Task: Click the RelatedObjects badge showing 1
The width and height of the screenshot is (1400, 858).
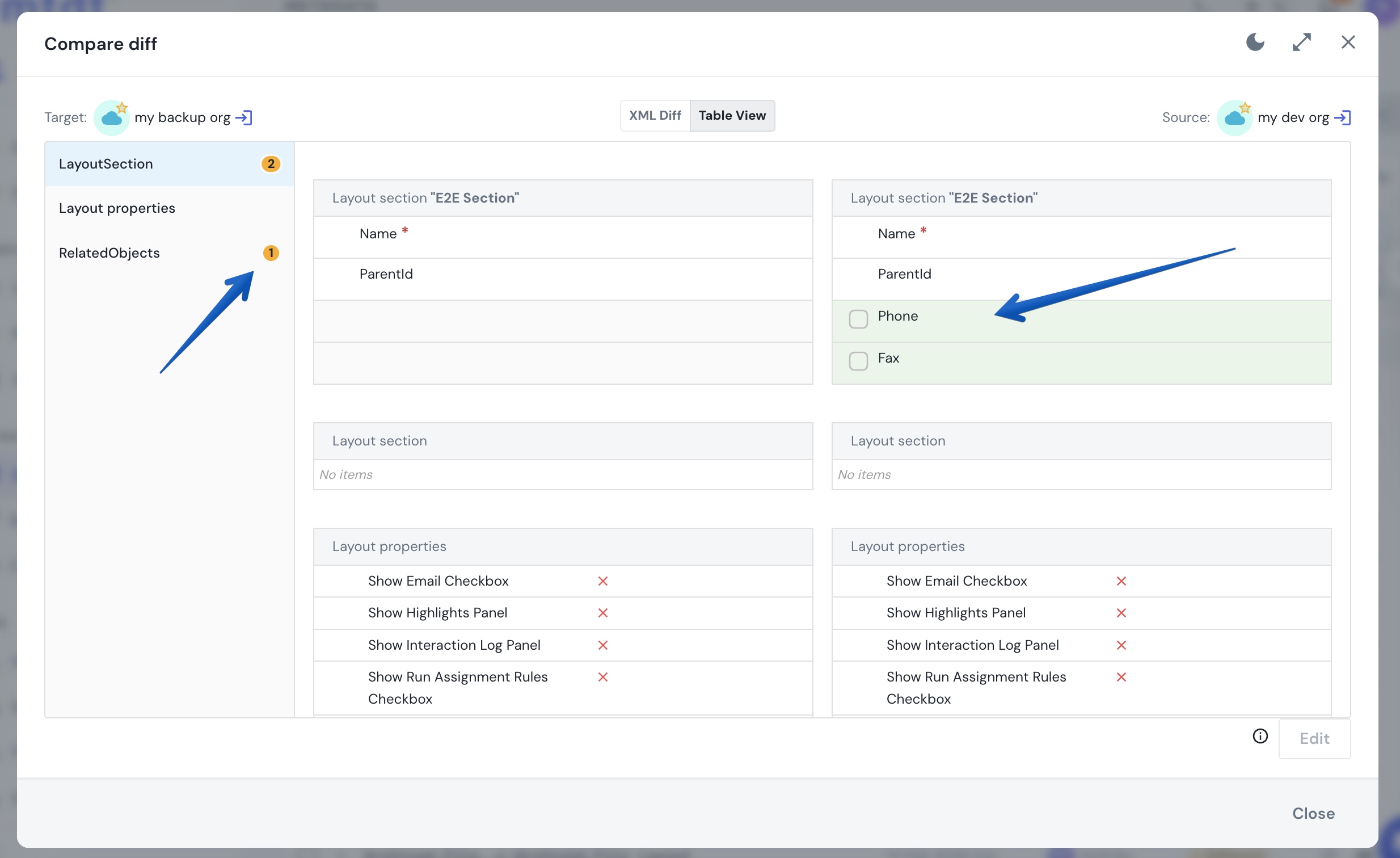Action: coord(271,253)
